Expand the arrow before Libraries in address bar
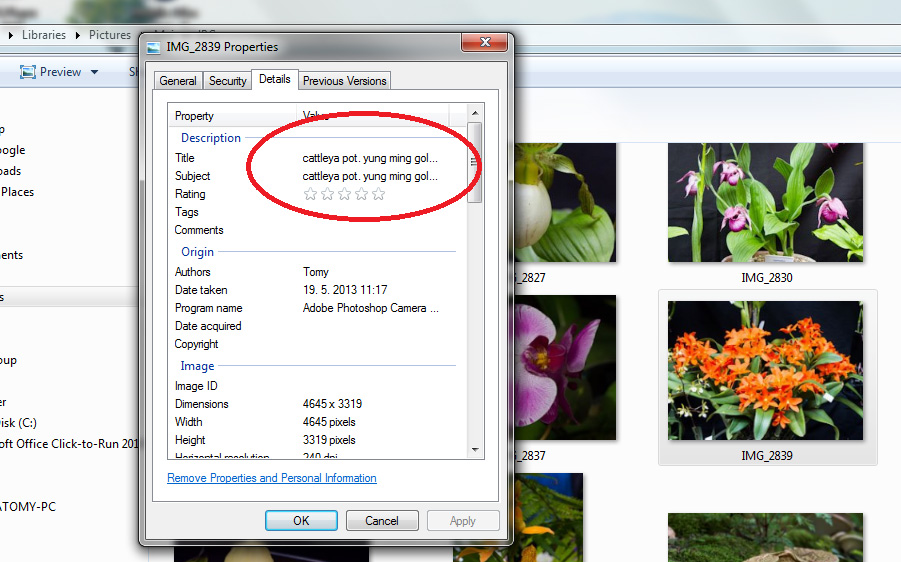 click(10, 35)
